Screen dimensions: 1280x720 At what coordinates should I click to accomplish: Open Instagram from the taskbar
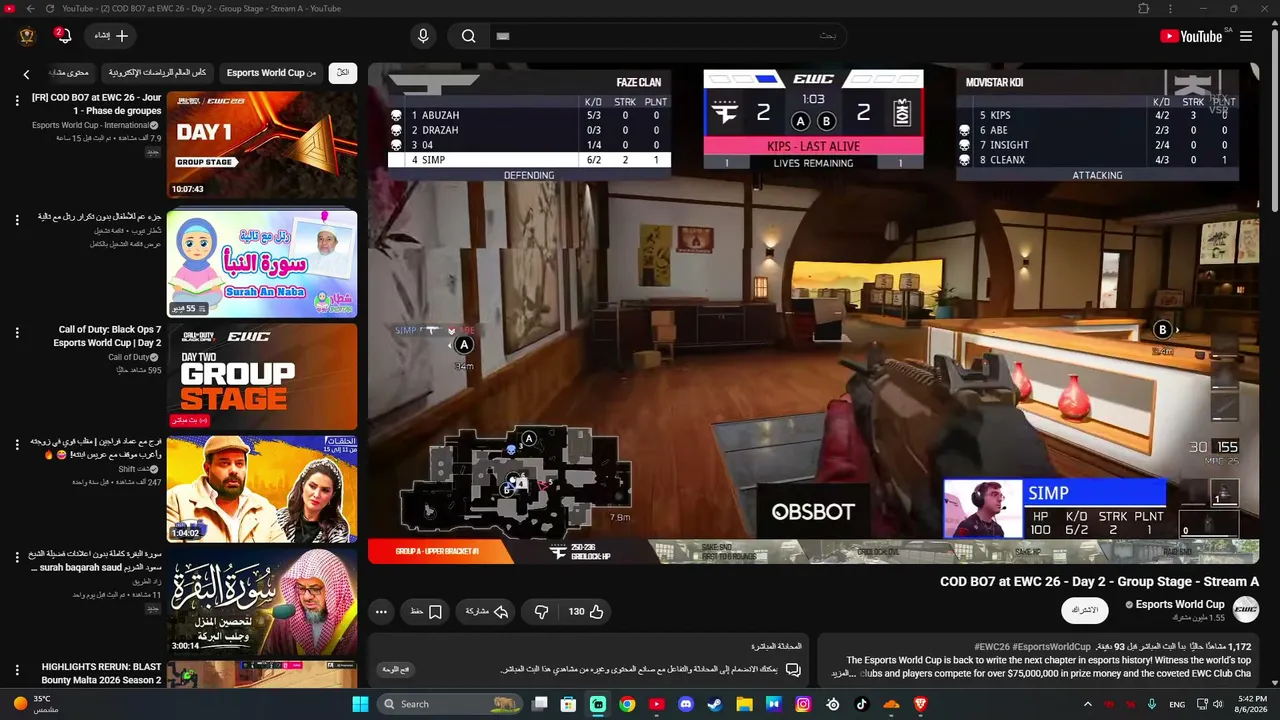803,704
